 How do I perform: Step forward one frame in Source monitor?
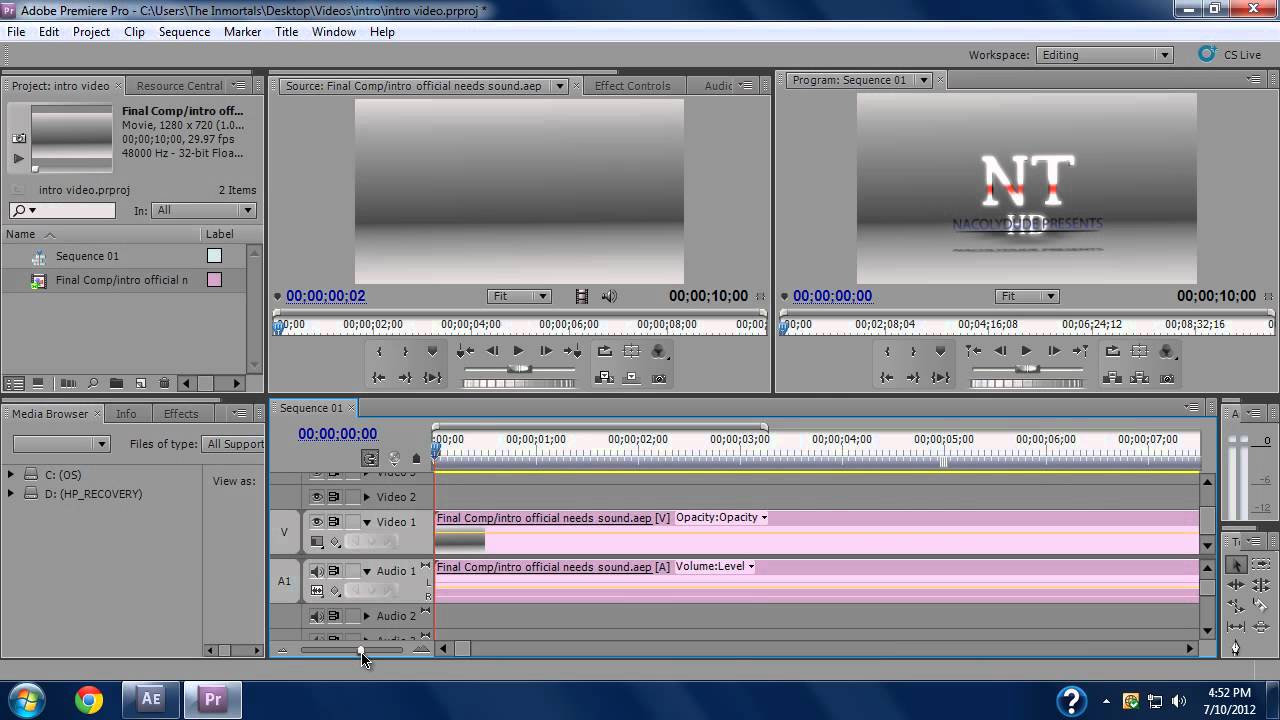tap(545, 351)
